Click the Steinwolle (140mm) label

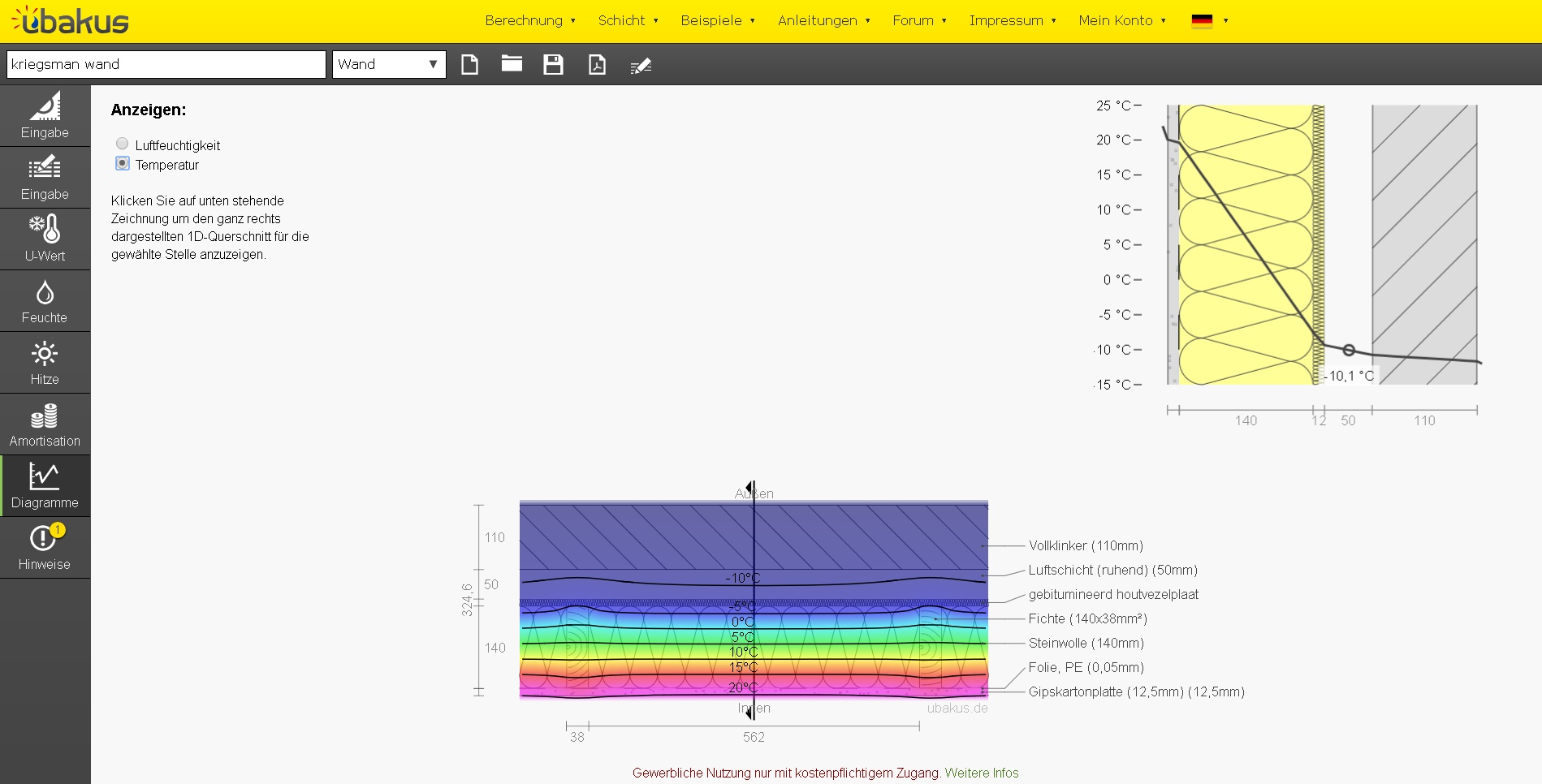pyautogui.click(x=1086, y=643)
